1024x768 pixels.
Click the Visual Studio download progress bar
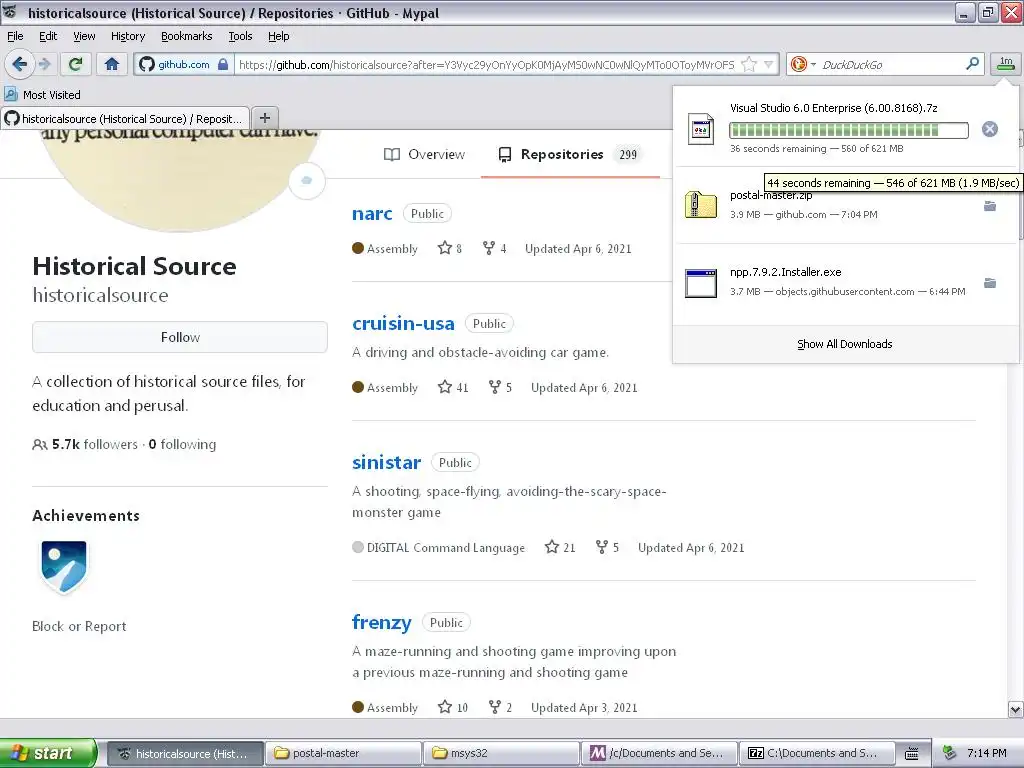coord(848,130)
